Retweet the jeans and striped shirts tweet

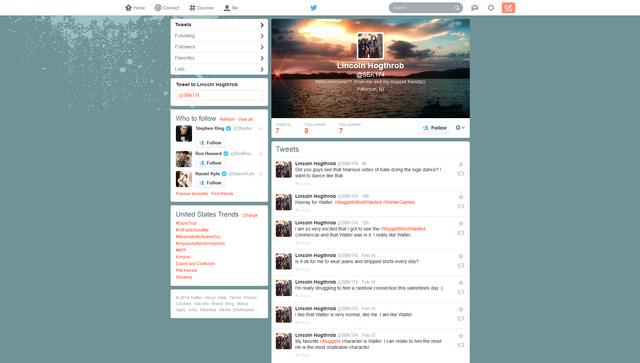click(461, 265)
